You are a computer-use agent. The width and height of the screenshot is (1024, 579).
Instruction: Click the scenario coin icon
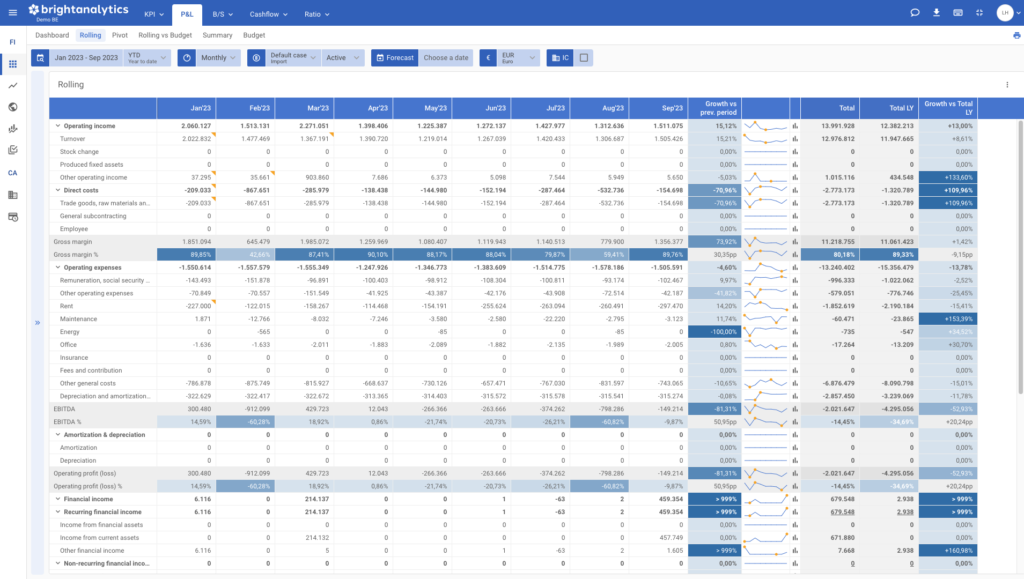point(256,57)
